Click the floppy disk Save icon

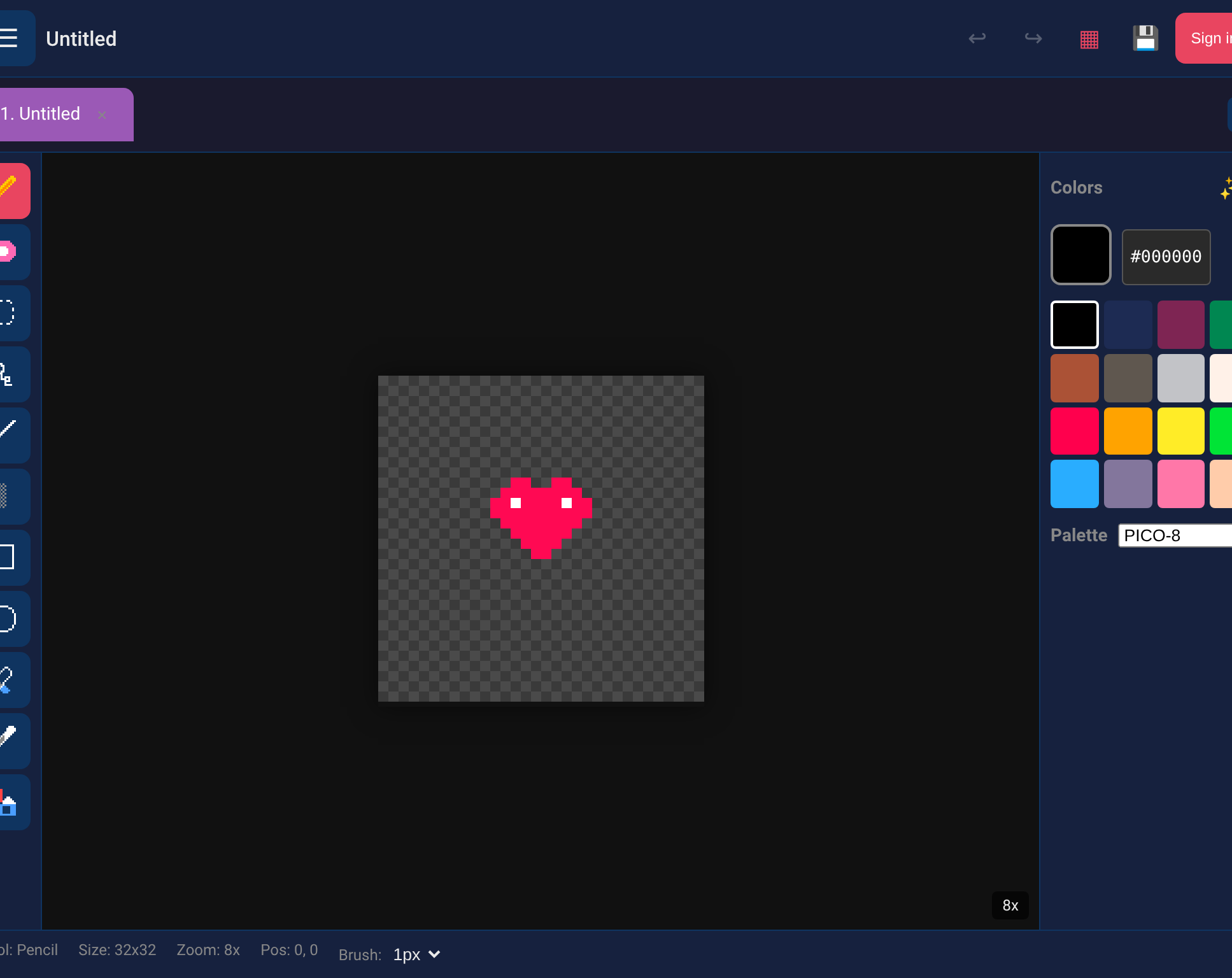click(1145, 39)
